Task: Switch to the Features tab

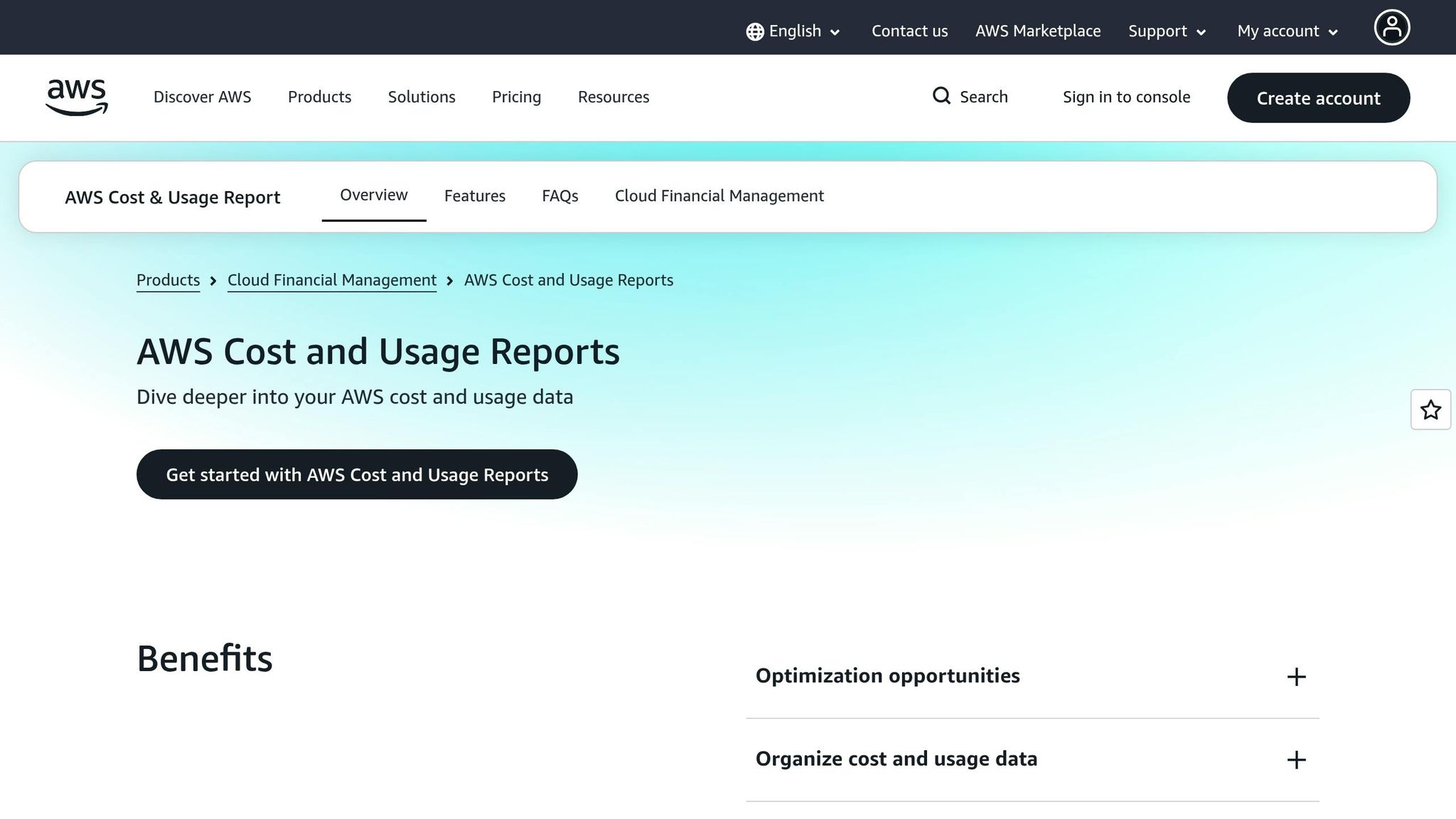Action: (x=474, y=196)
